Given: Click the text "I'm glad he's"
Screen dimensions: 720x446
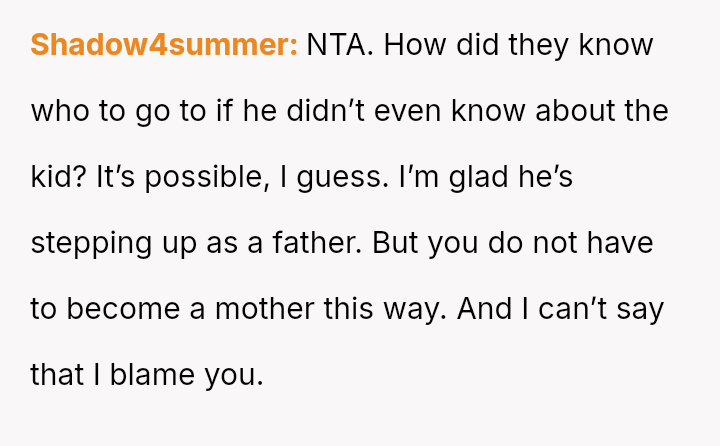Looking at the screenshot, I should pyautogui.click(x=486, y=177).
